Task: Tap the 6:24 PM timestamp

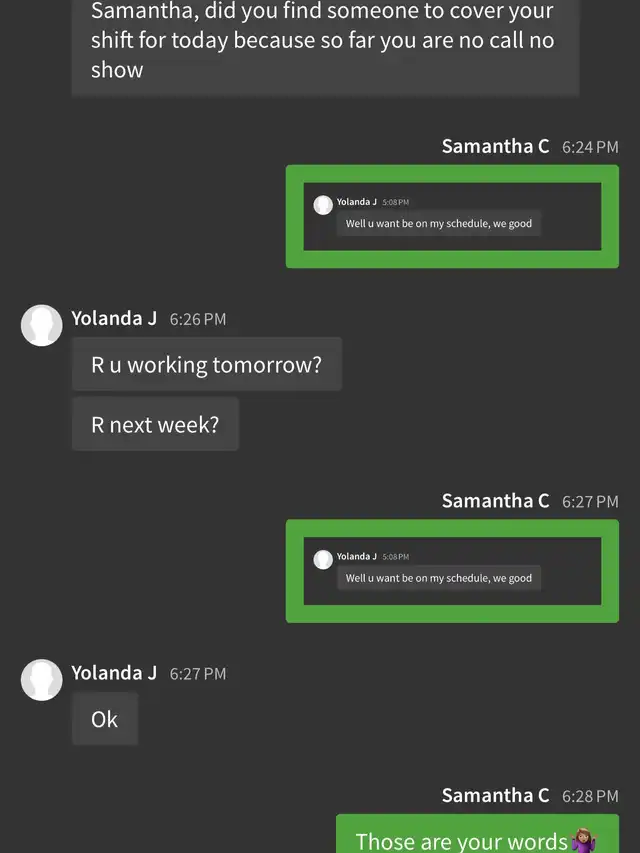Action: point(590,147)
